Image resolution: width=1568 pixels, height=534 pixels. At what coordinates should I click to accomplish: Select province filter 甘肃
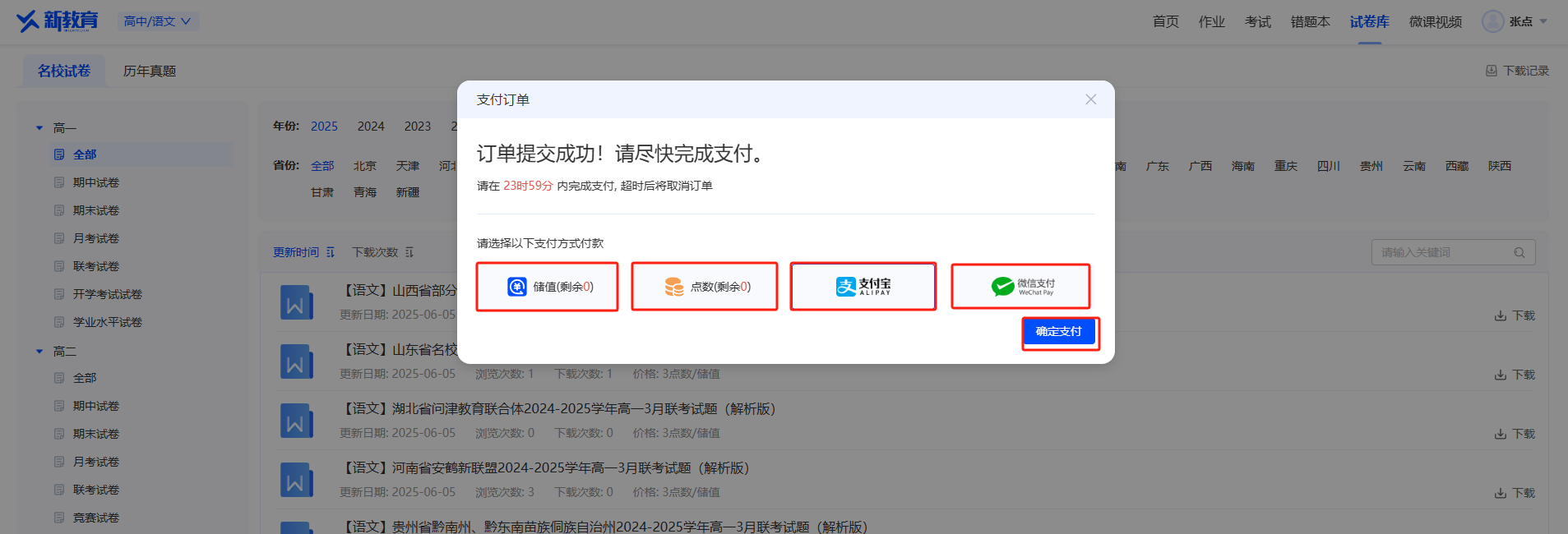click(x=322, y=192)
